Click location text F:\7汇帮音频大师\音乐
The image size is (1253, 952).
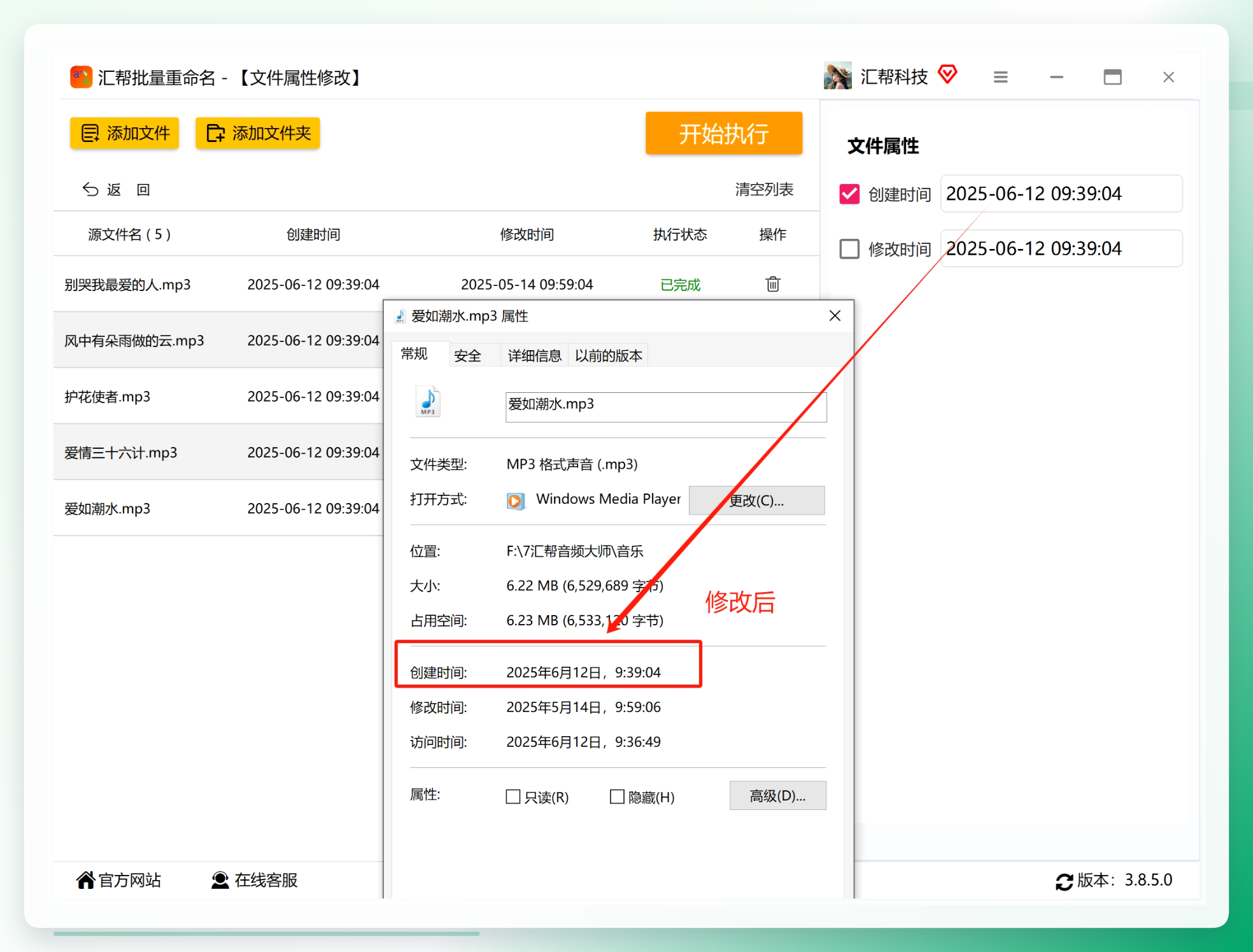575,551
